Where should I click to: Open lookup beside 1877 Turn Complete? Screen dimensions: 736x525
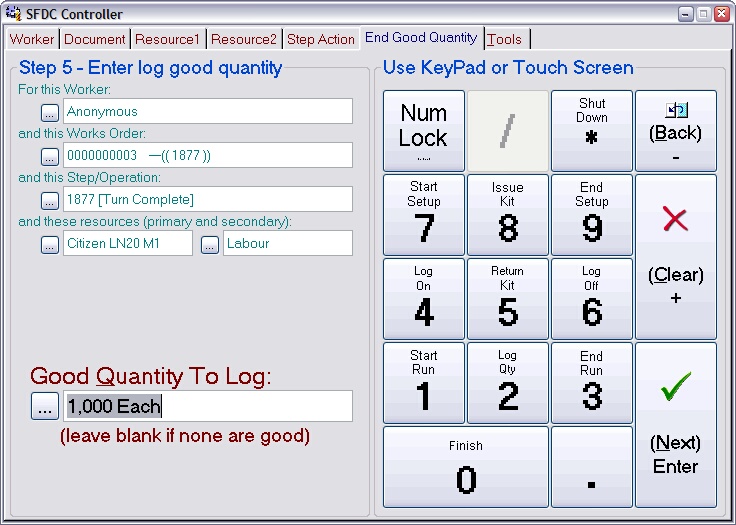coord(50,201)
